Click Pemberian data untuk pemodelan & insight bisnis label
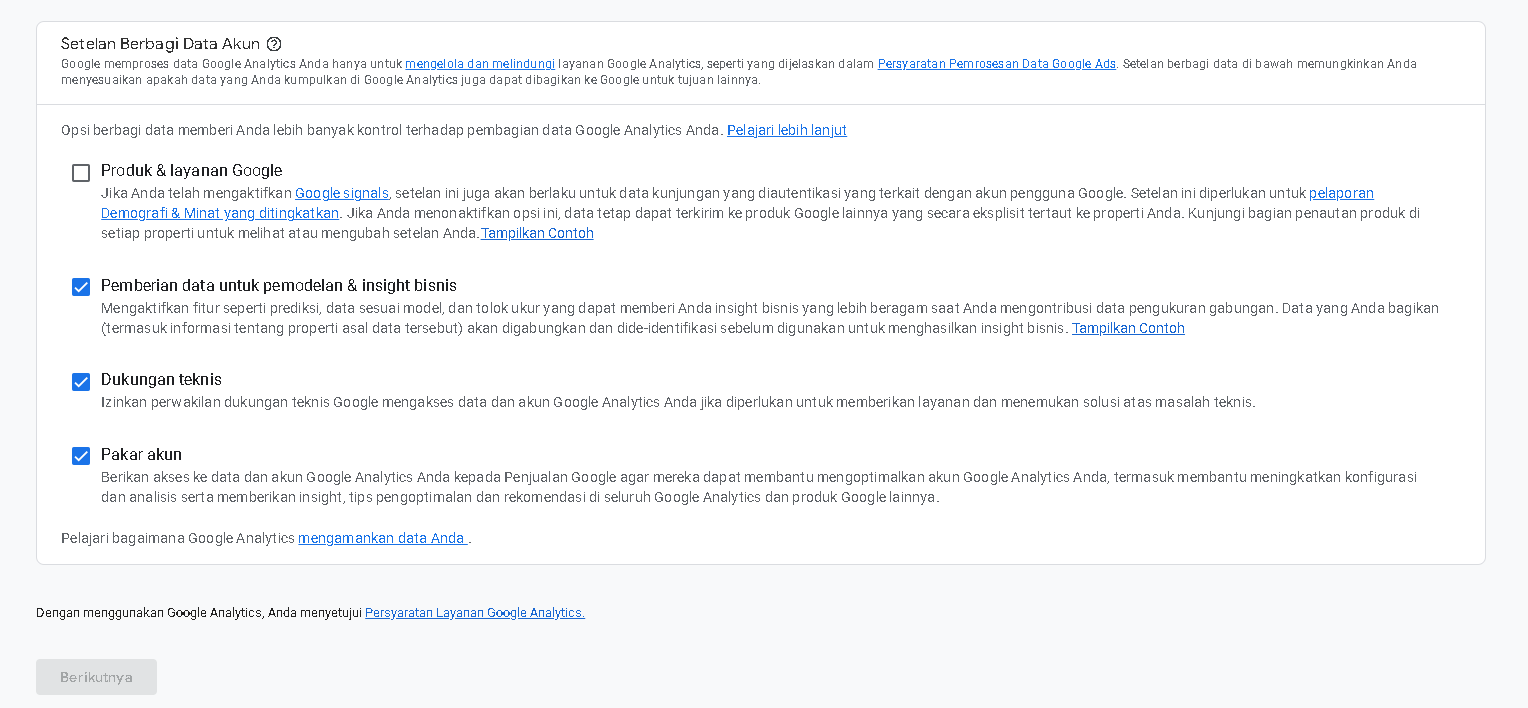 279,285
